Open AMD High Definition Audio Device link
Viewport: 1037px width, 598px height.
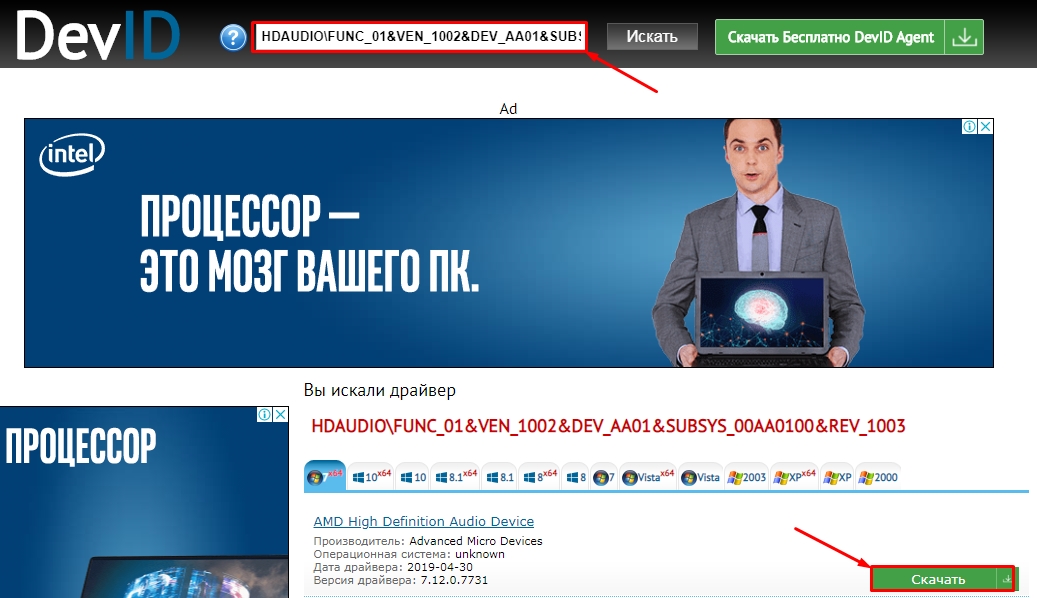(x=423, y=521)
